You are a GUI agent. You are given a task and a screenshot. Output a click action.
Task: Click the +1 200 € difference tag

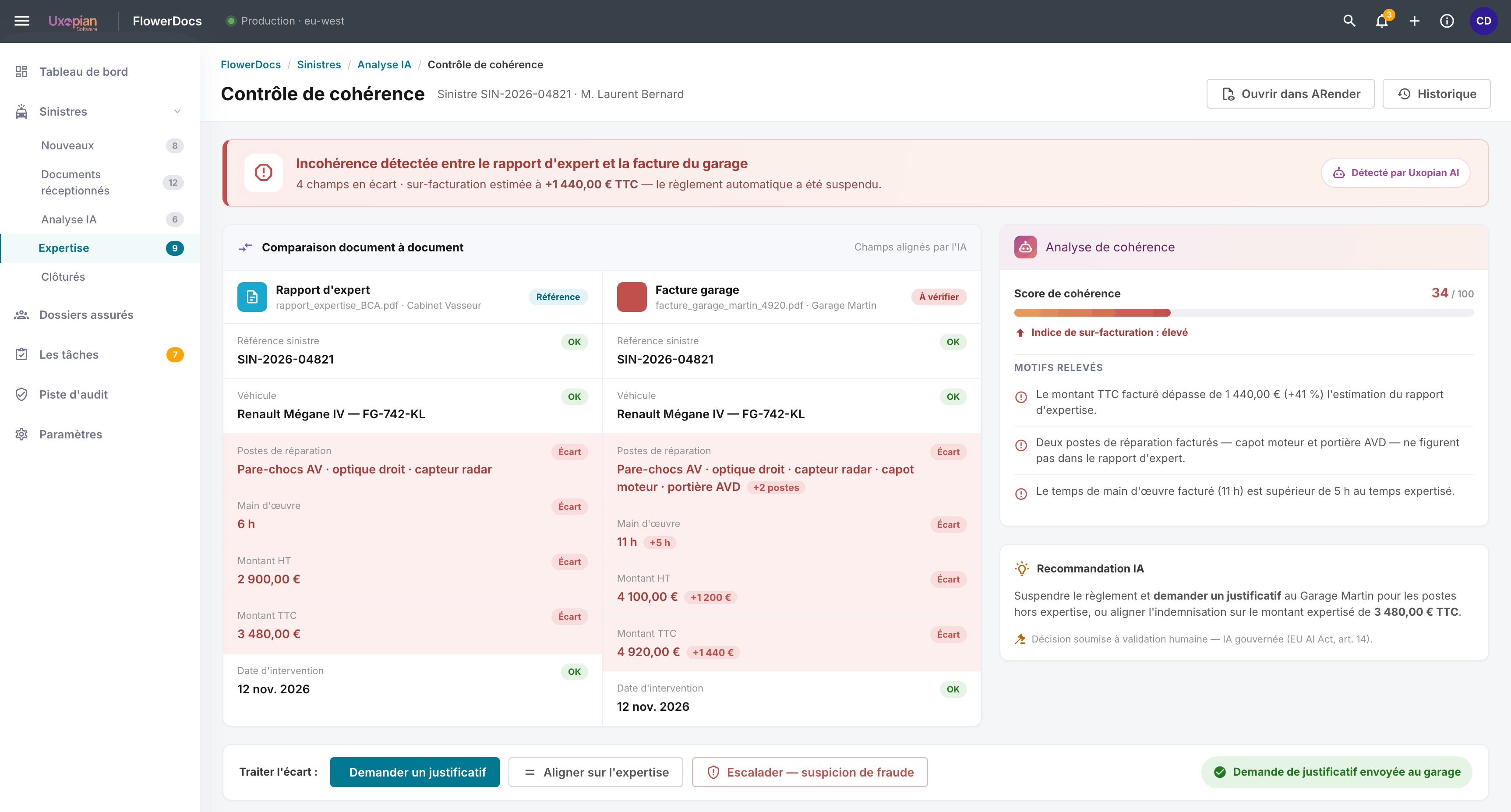[710, 597]
